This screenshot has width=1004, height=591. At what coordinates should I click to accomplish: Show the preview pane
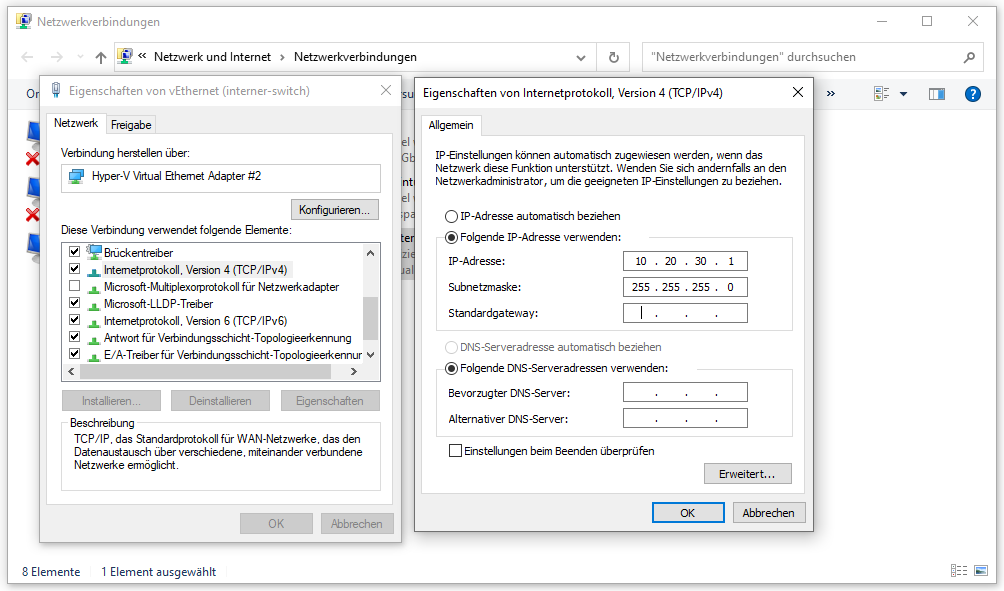(936, 93)
